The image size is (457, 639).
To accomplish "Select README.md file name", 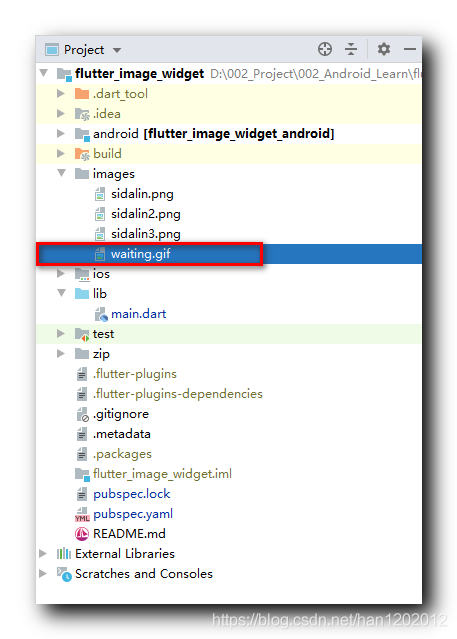I will 129,534.
